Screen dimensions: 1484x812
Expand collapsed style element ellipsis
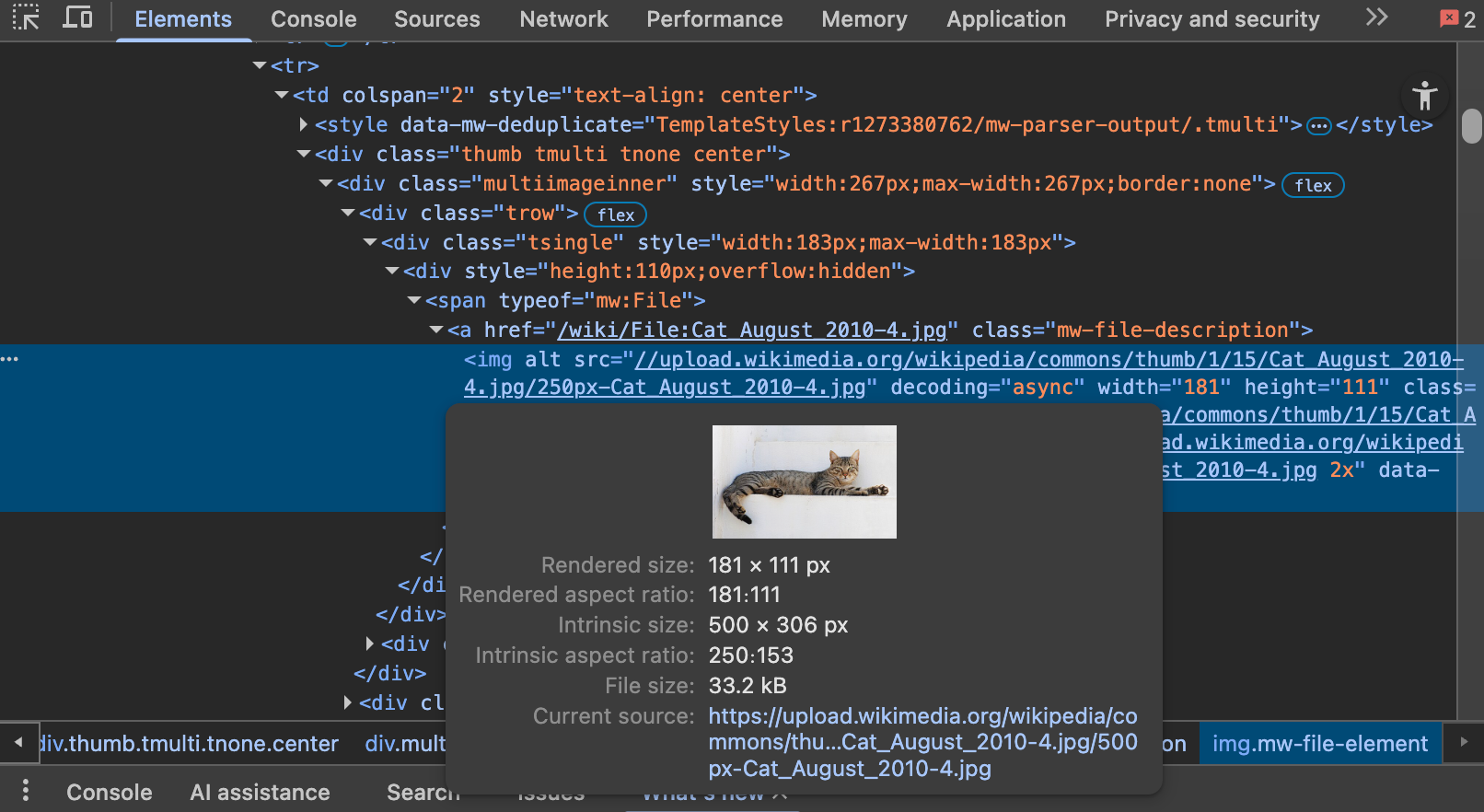pos(1319,126)
